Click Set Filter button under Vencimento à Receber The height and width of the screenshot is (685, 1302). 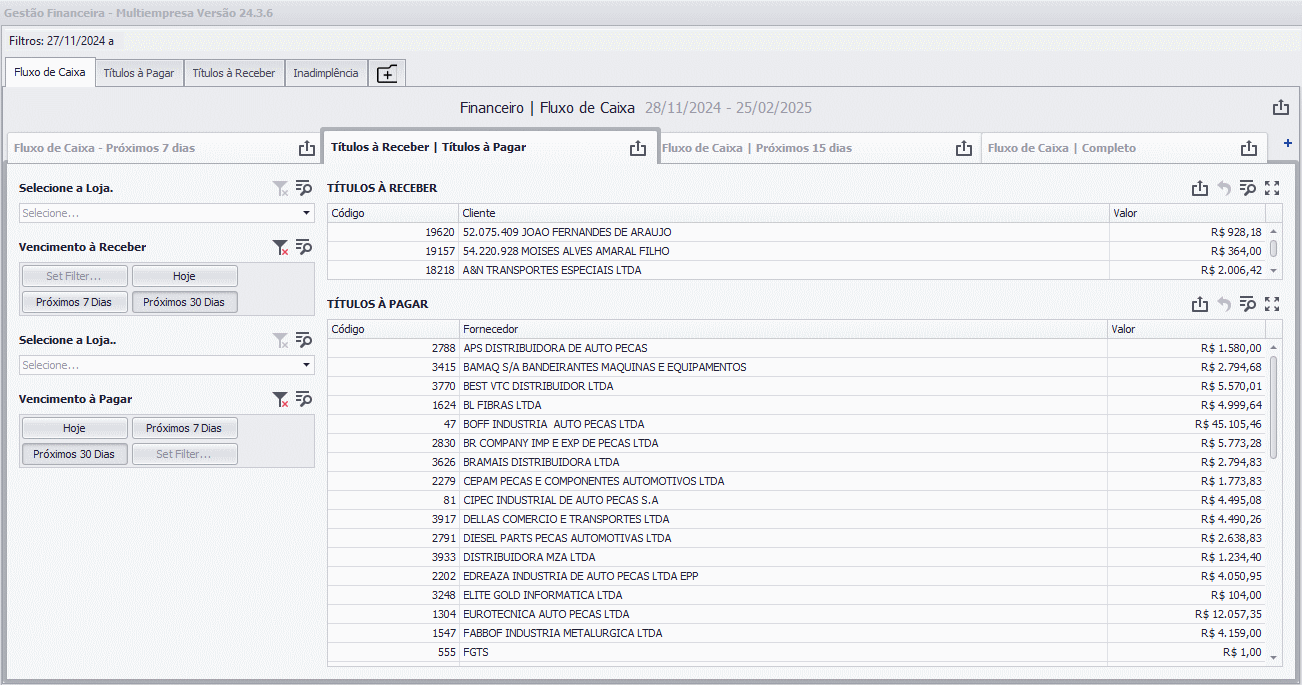(x=74, y=276)
